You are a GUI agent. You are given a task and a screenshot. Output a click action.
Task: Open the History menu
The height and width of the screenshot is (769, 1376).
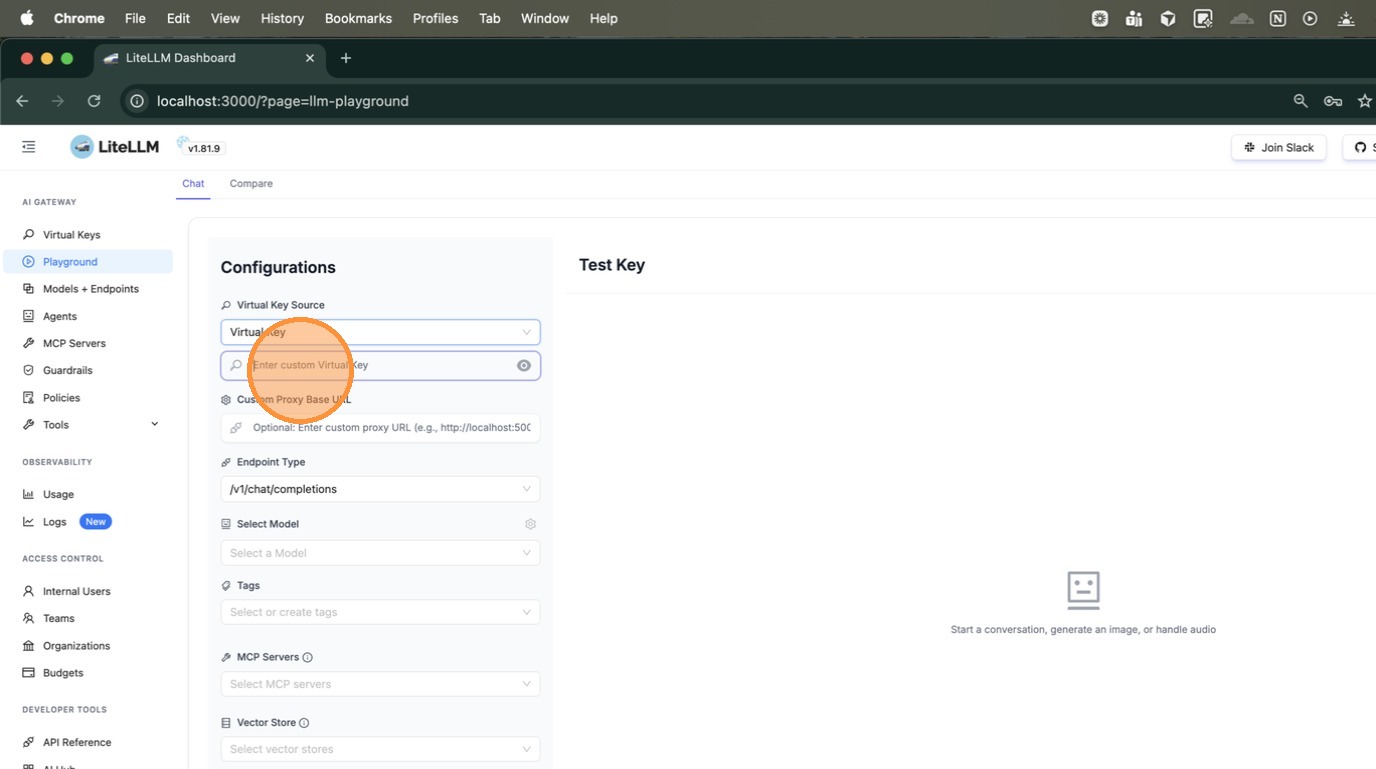(x=282, y=18)
